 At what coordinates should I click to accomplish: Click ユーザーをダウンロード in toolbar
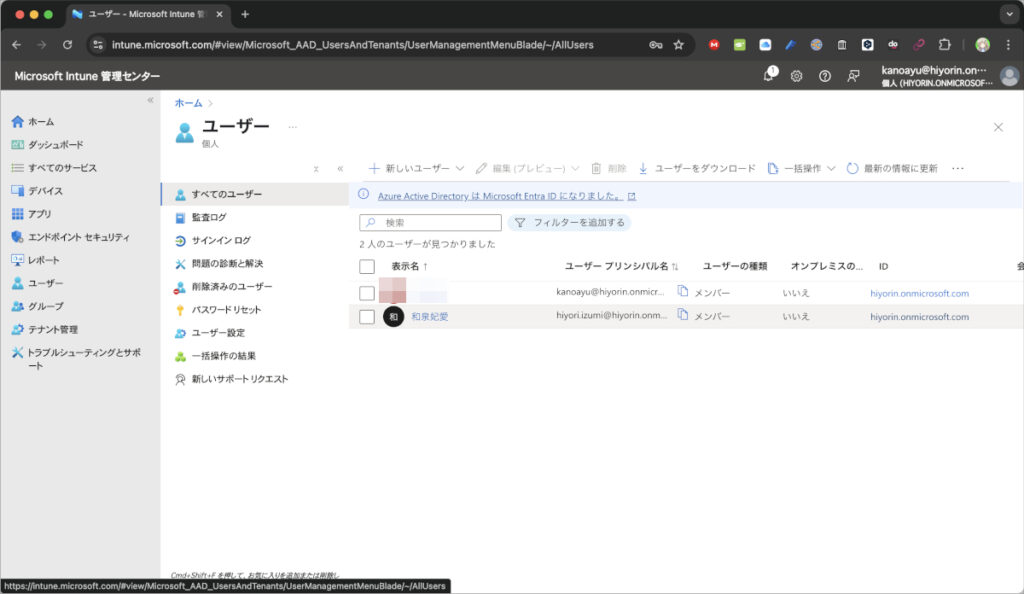click(697, 168)
